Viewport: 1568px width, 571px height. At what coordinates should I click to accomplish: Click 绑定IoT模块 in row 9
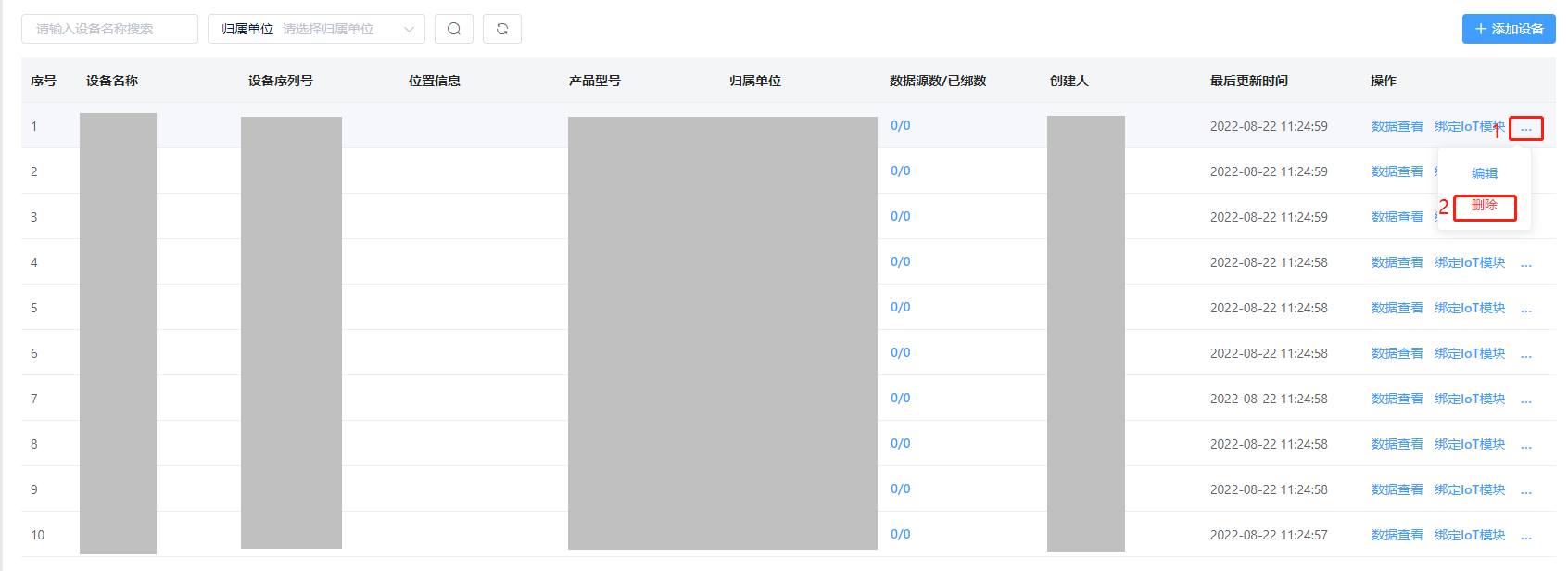tap(1470, 489)
